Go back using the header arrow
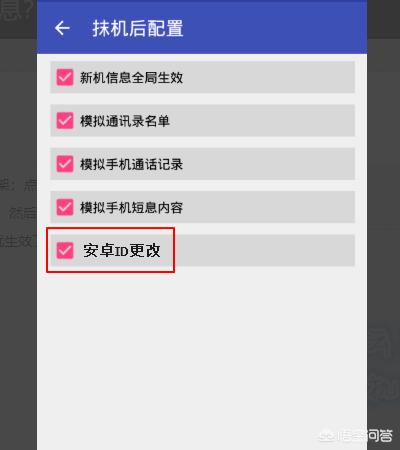This screenshot has height=450, width=400. [x=62, y=28]
